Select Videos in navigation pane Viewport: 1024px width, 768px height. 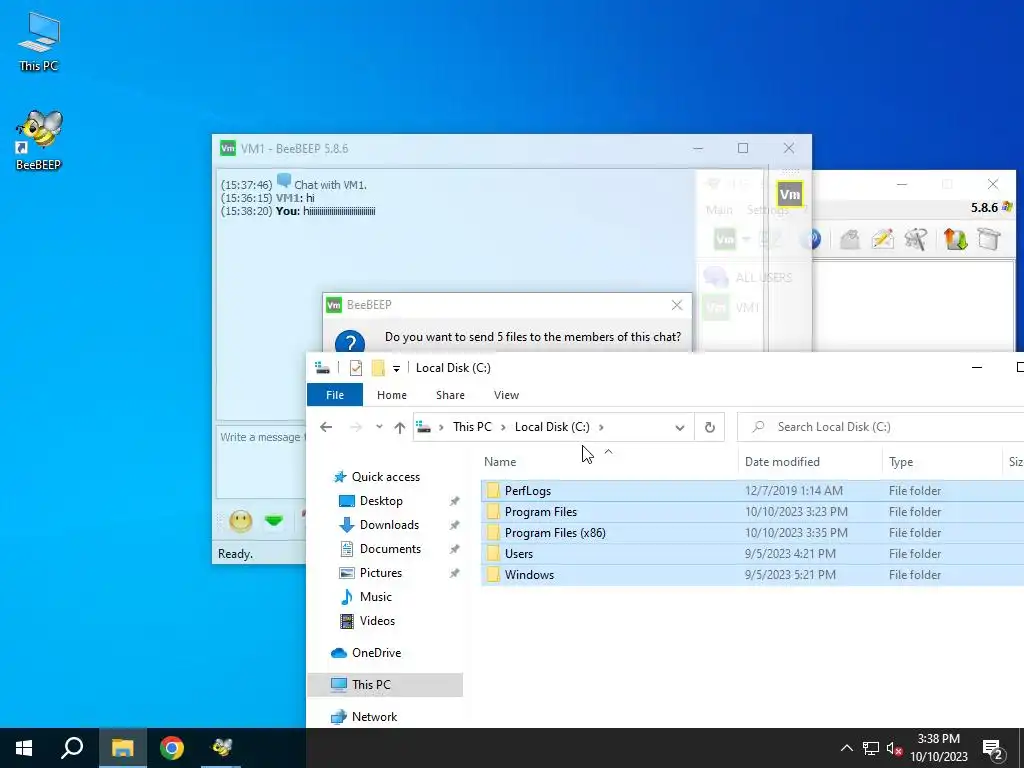pos(377,621)
